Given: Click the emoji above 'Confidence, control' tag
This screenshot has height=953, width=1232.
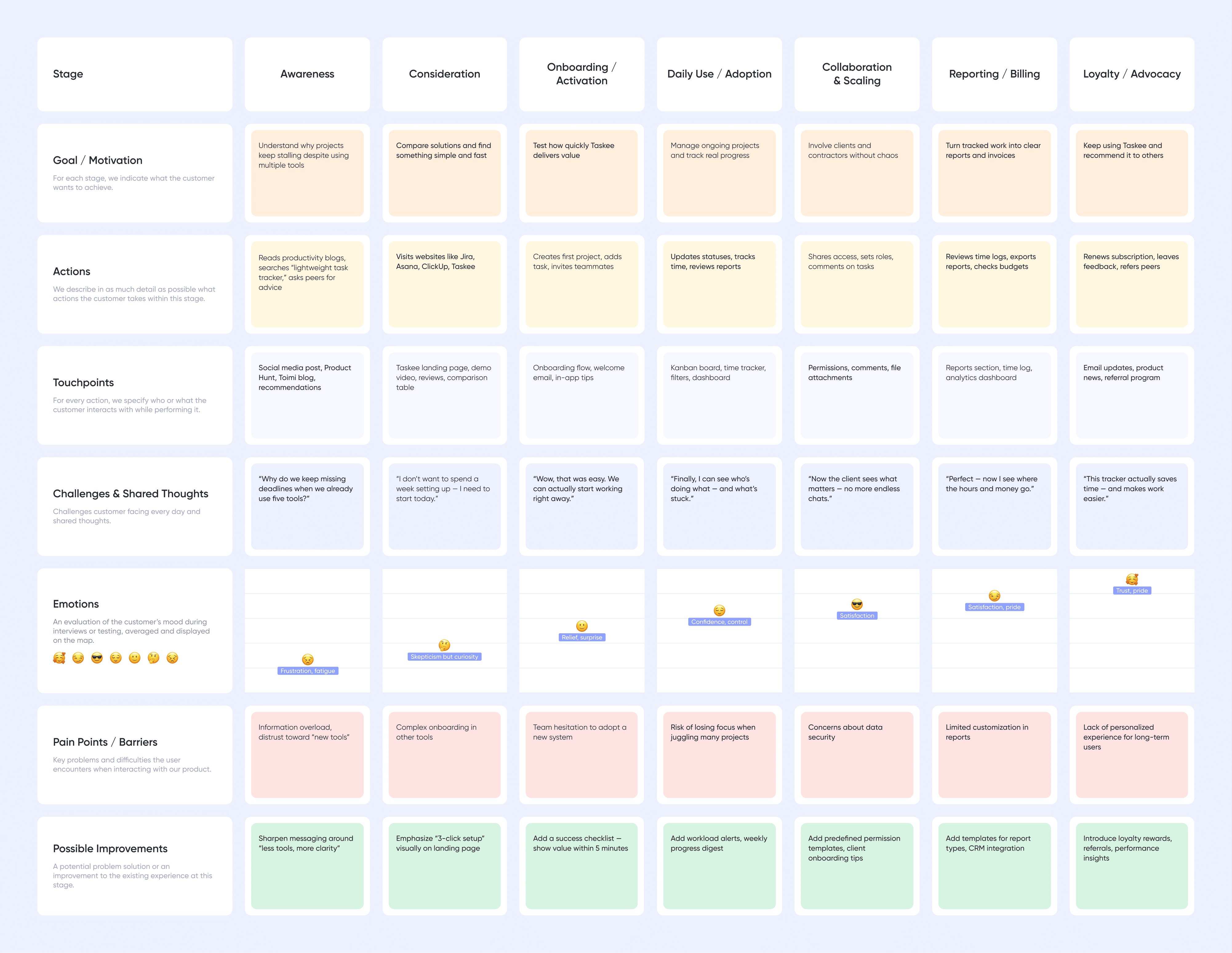Looking at the screenshot, I should (719, 611).
